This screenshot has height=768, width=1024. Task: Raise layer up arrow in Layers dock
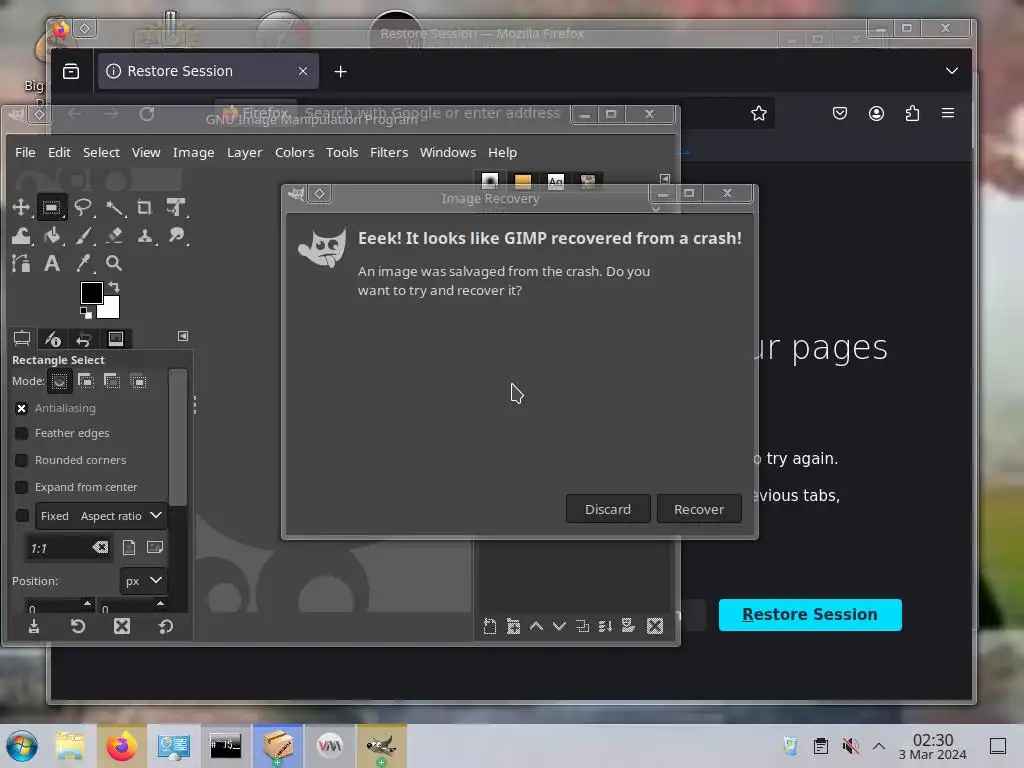tap(536, 626)
